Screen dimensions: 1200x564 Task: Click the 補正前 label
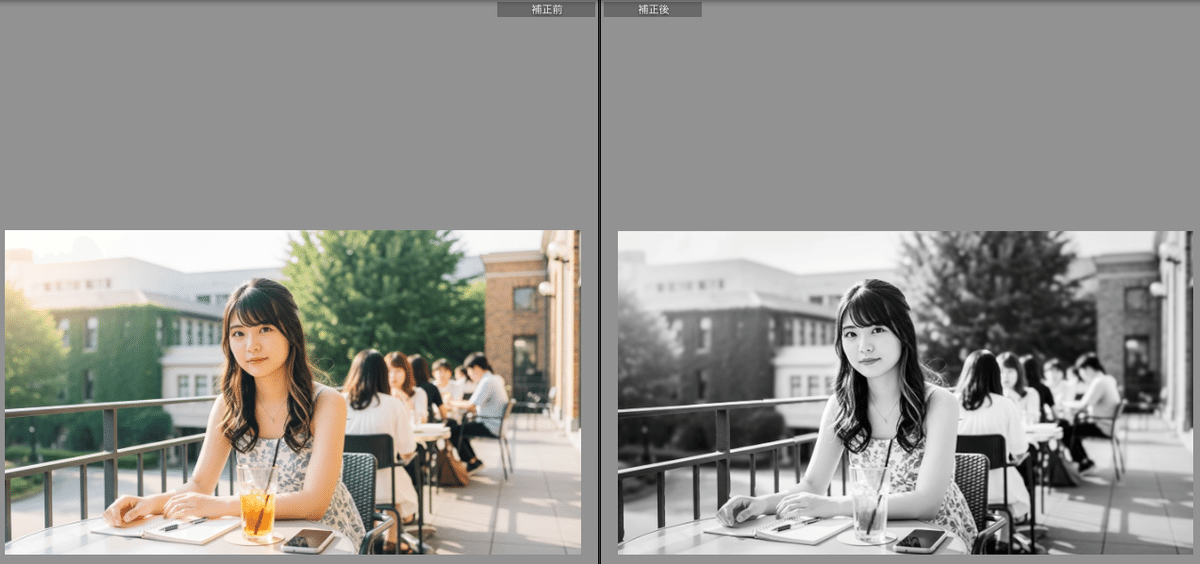tap(546, 9)
